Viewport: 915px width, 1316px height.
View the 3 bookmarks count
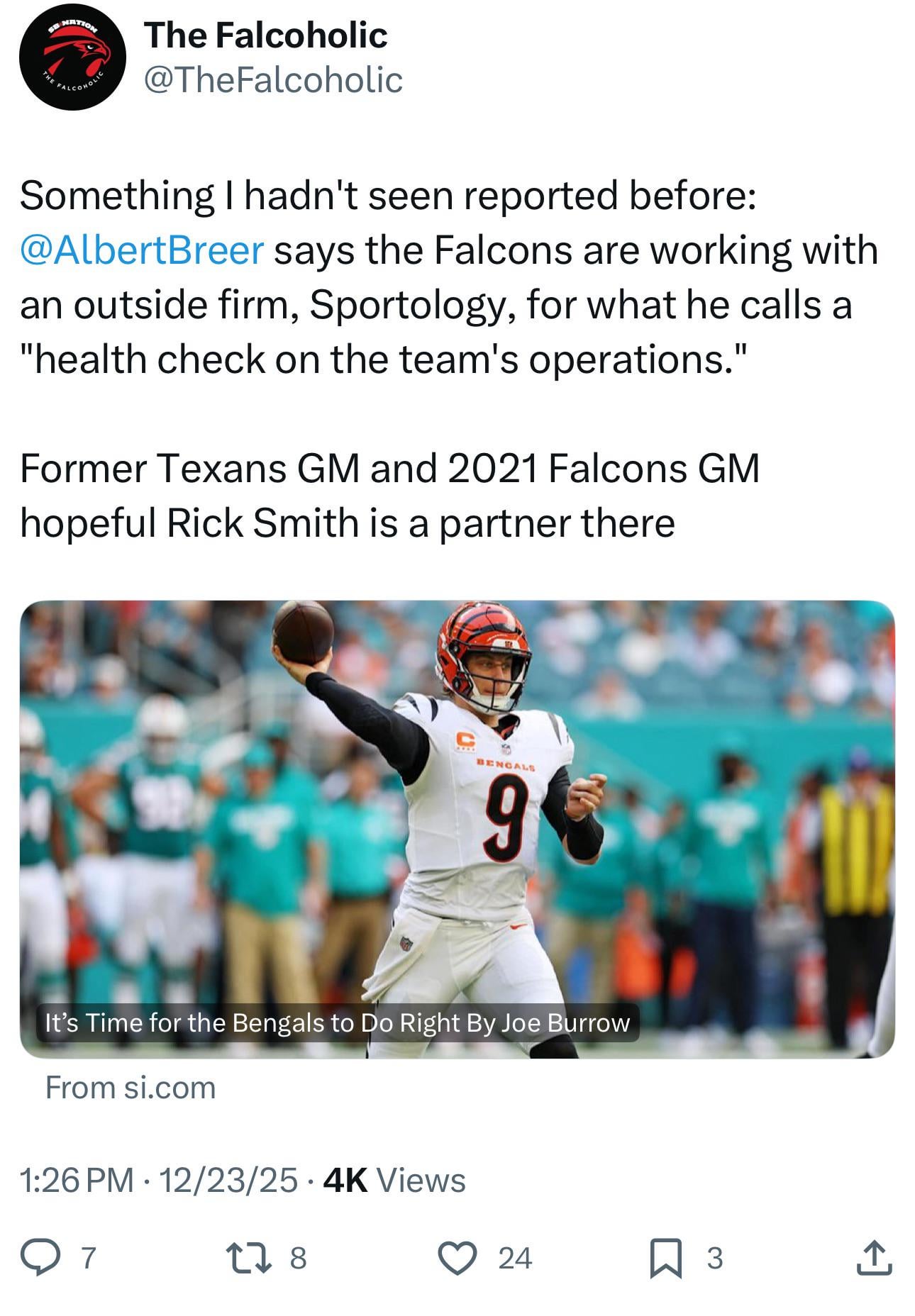[715, 1258]
